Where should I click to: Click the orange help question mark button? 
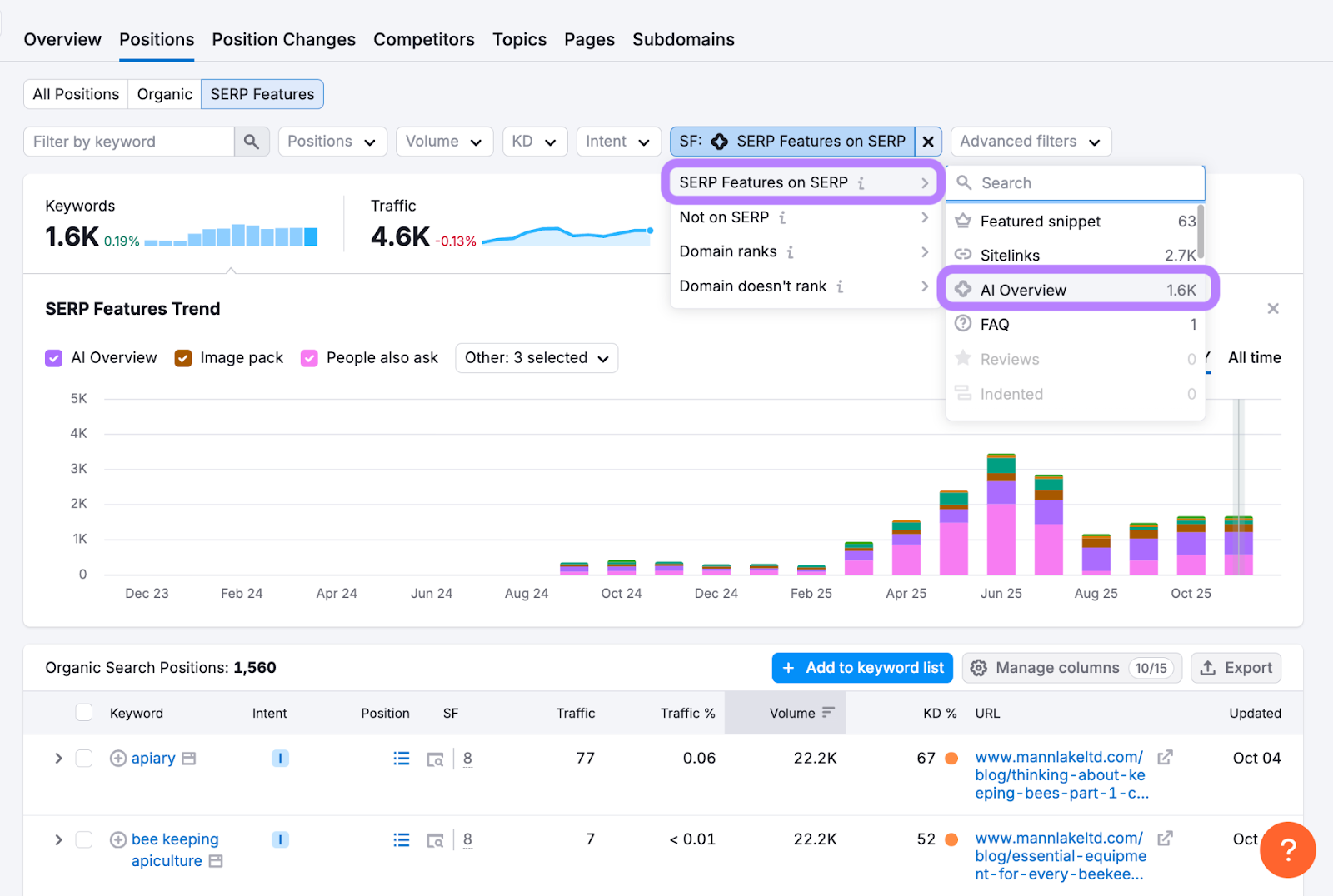(x=1287, y=849)
